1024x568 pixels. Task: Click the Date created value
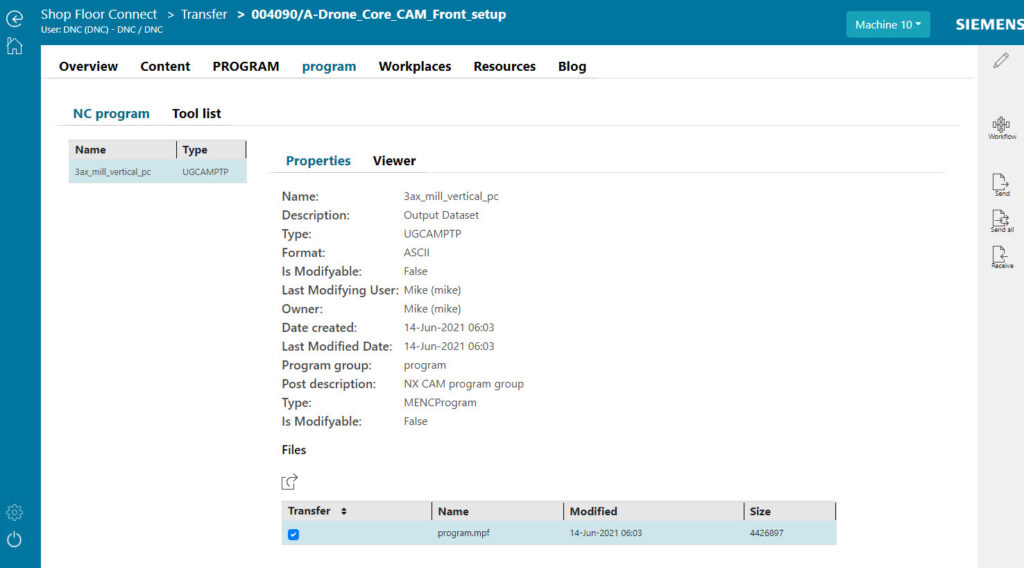point(449,328)
